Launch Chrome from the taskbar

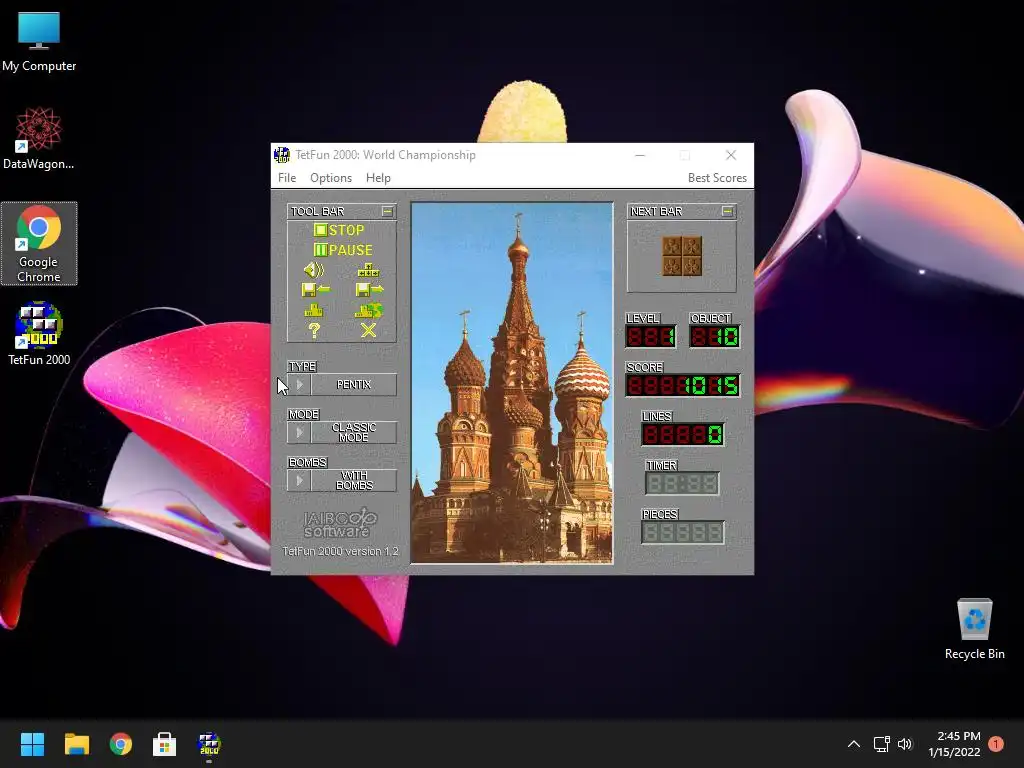[121, 744]
